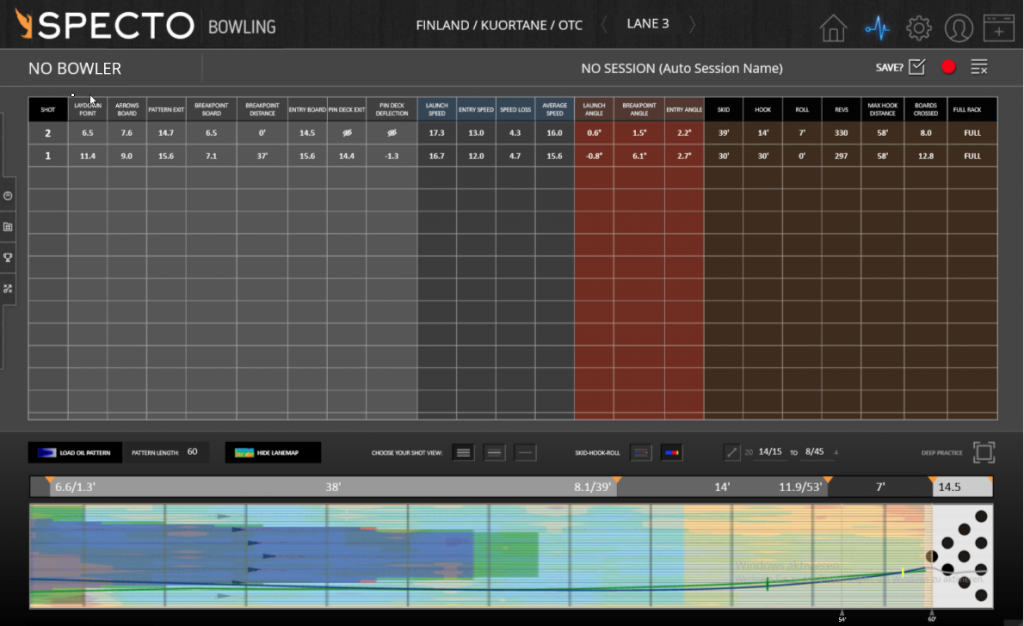Click the red record button
The image size is (1024, 626).
point(948,67)
